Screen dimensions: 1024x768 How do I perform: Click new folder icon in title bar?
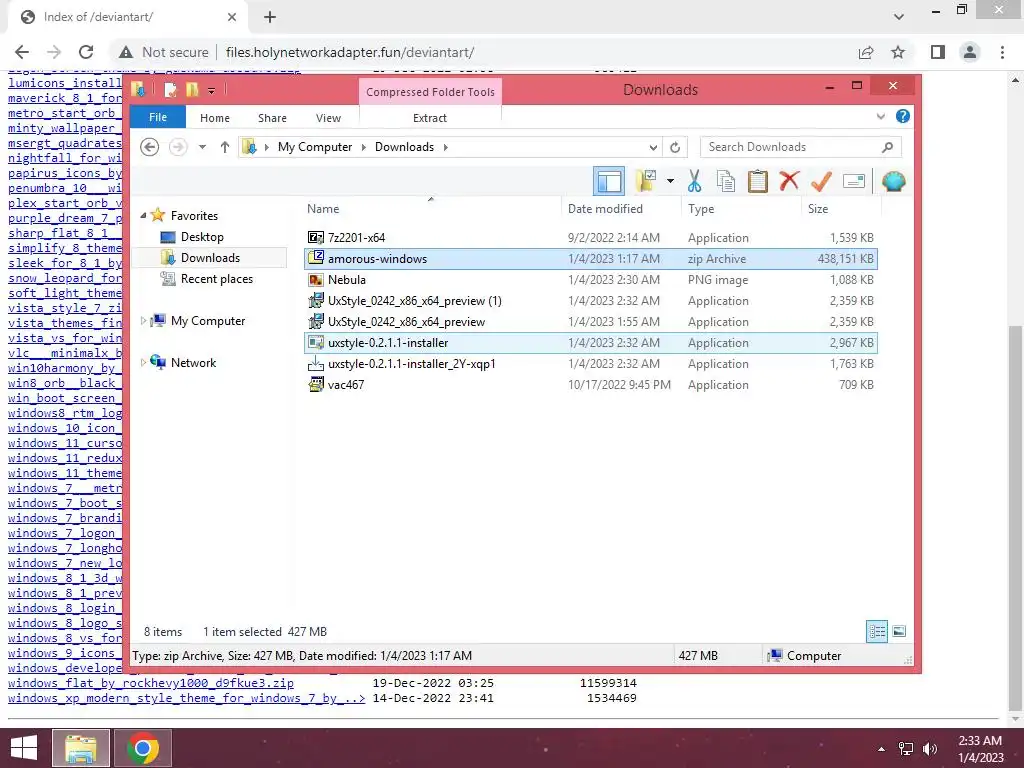[191, 90]
